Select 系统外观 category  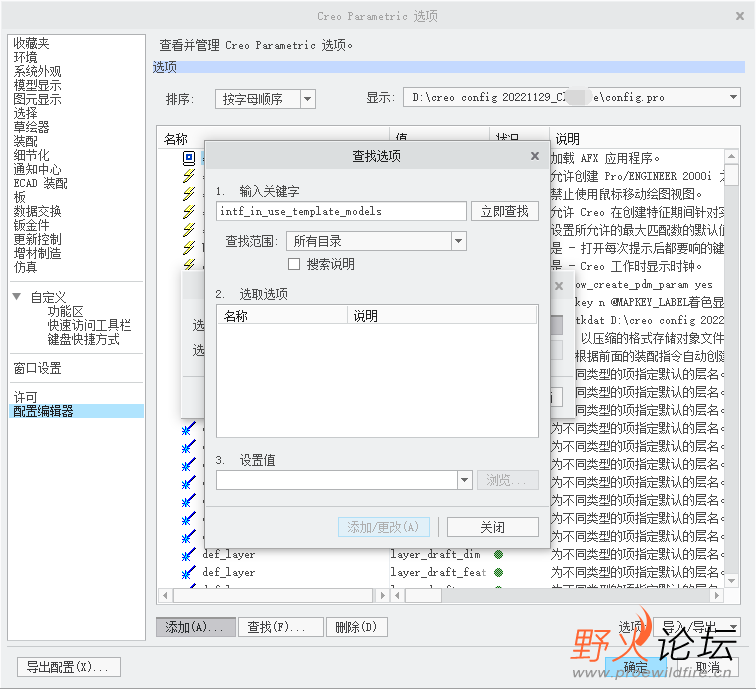point(37,71)
